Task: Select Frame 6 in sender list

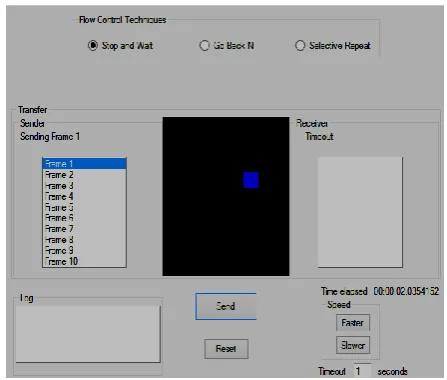Action: [x=84, y=218]
